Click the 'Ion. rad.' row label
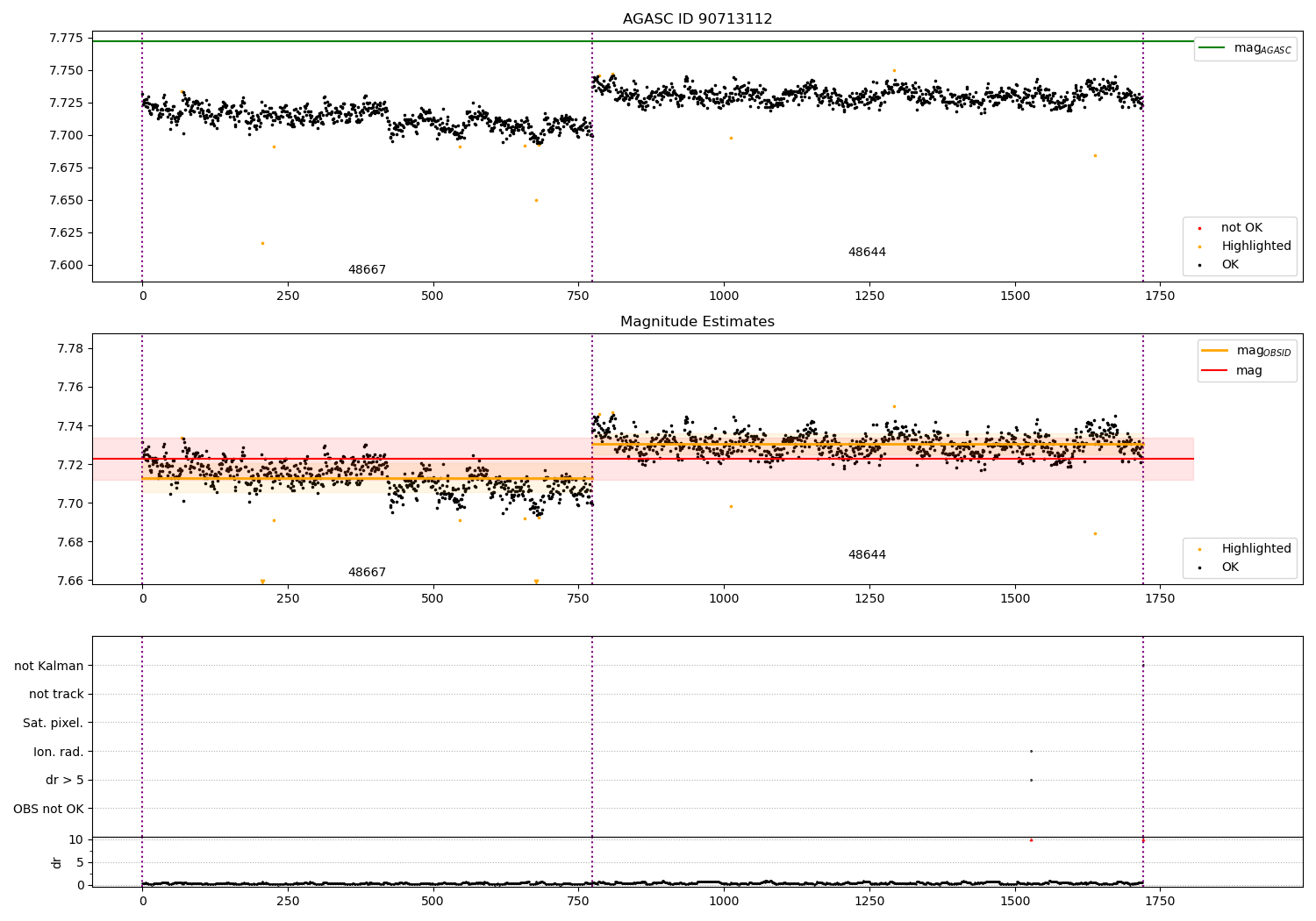 [59, 752]
